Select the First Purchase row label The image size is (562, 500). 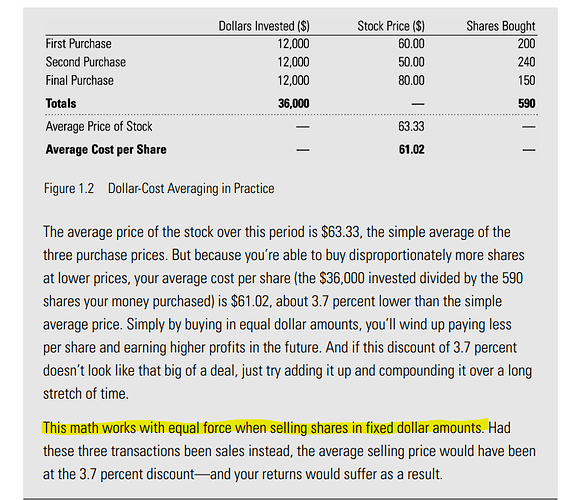(x=78, y=44)
